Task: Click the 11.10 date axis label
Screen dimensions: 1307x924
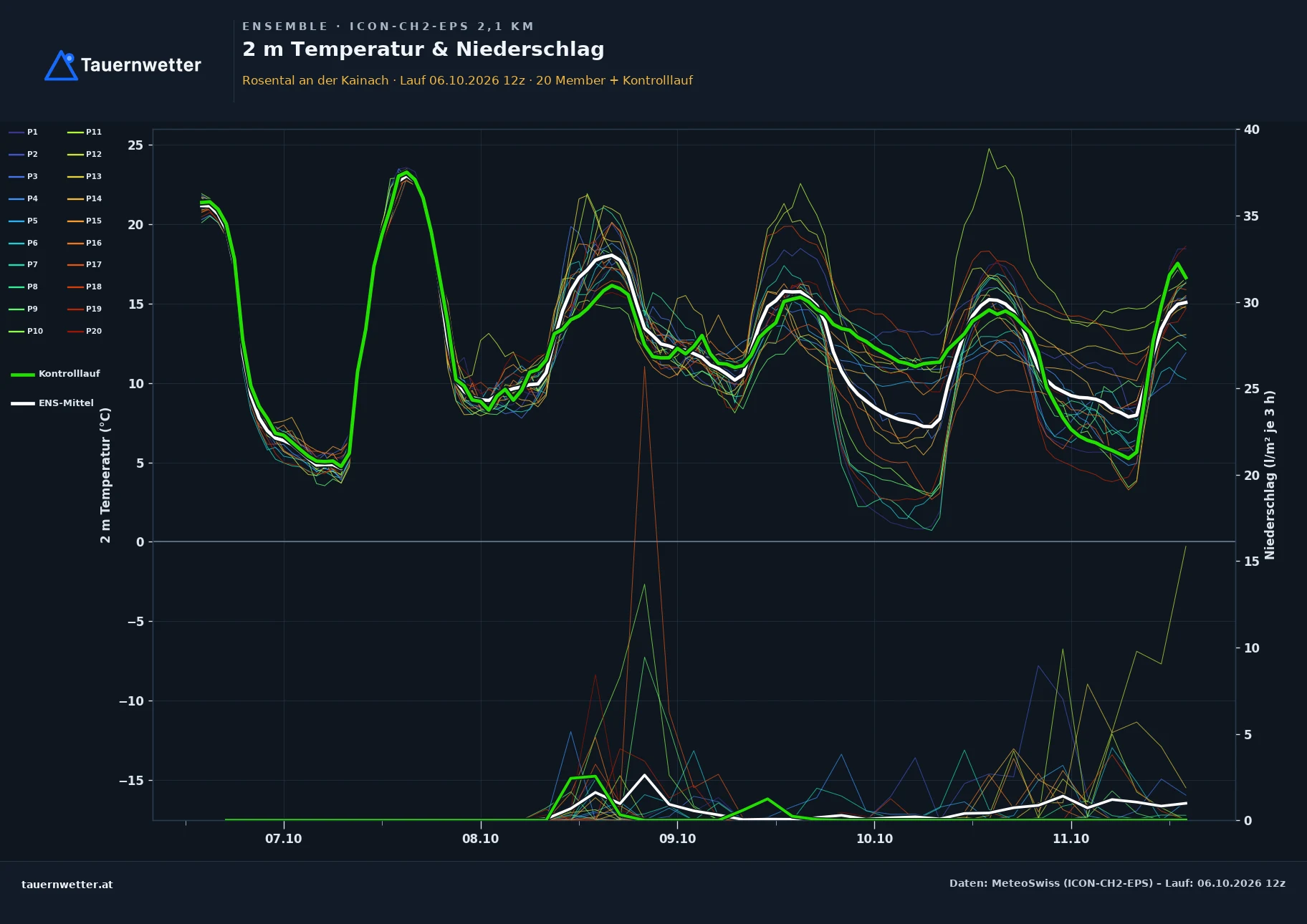Action: pos(1071,839)
